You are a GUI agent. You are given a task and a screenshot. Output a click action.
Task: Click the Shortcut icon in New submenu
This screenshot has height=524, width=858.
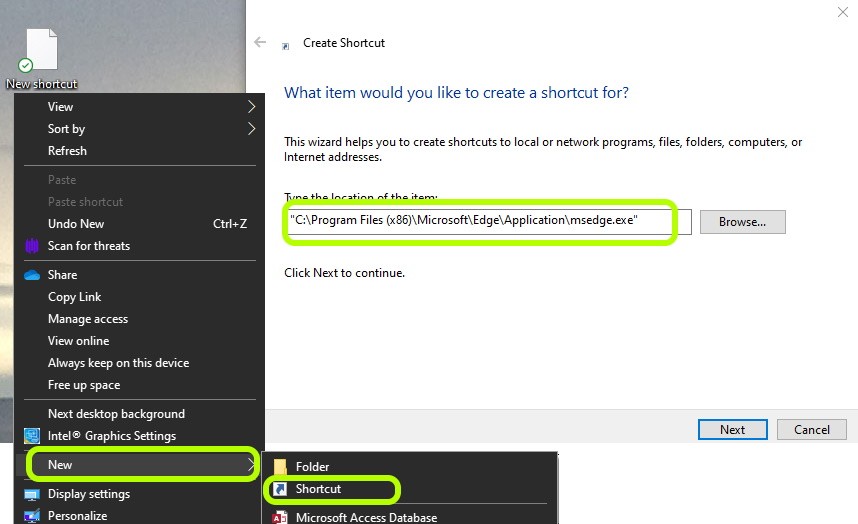(280, 489)
